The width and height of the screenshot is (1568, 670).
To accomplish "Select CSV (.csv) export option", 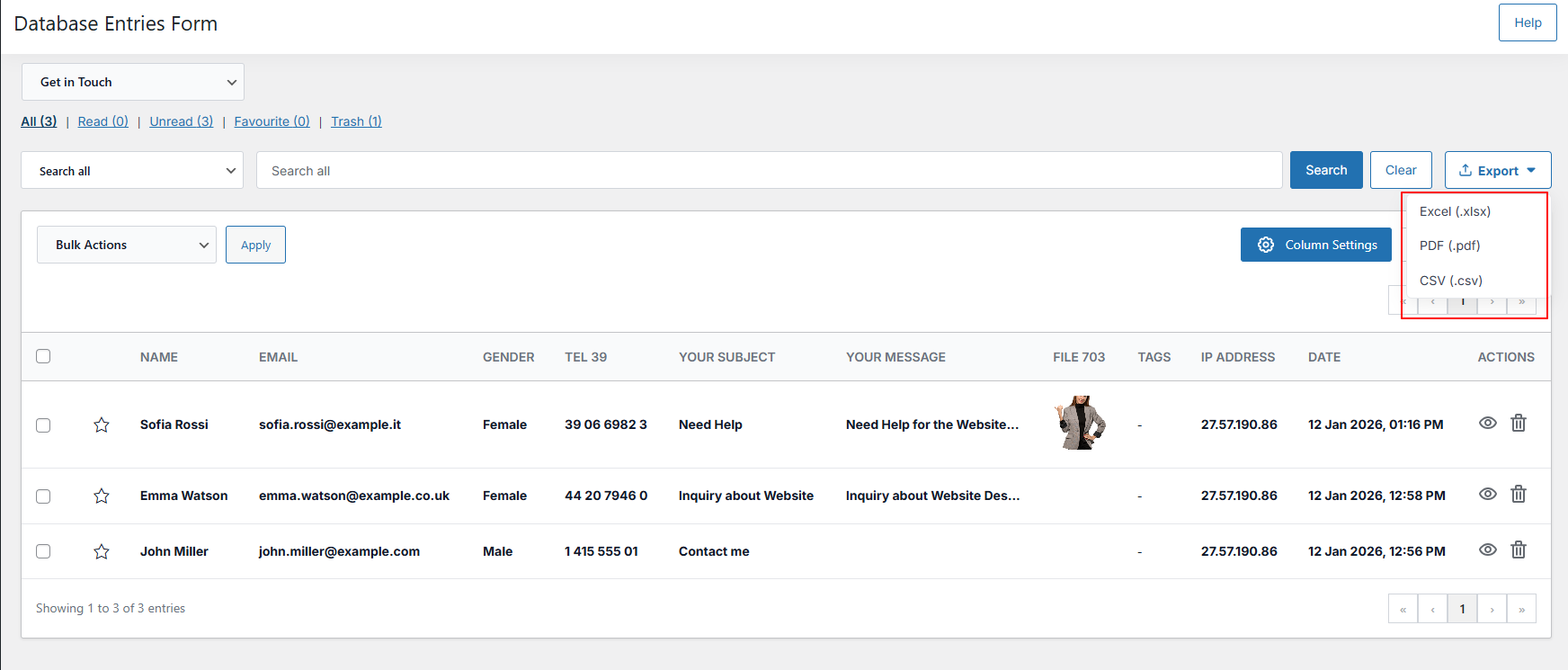I will [x=1450, y=281].
